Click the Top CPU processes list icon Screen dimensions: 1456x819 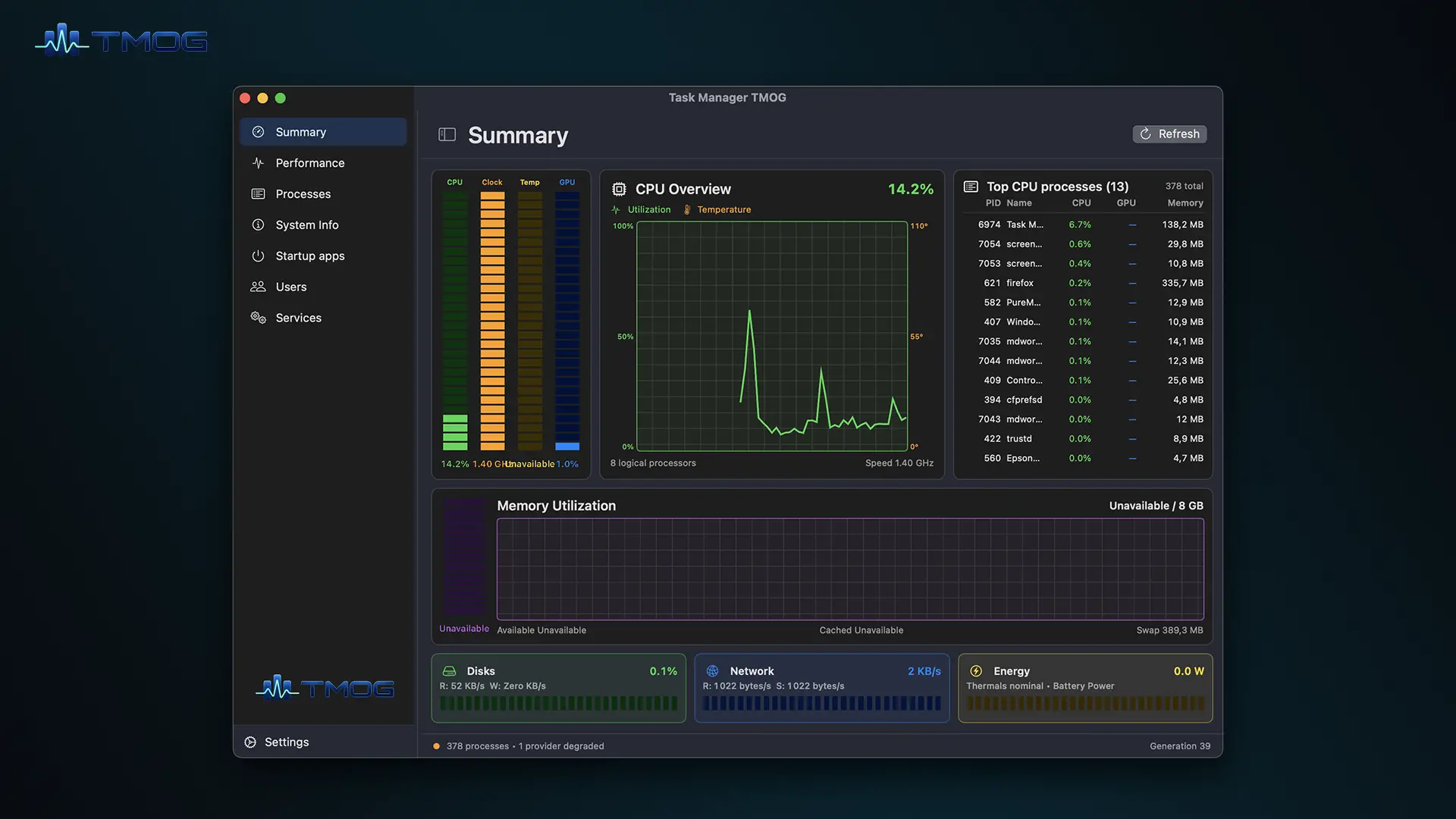click(x=971, y=187)
